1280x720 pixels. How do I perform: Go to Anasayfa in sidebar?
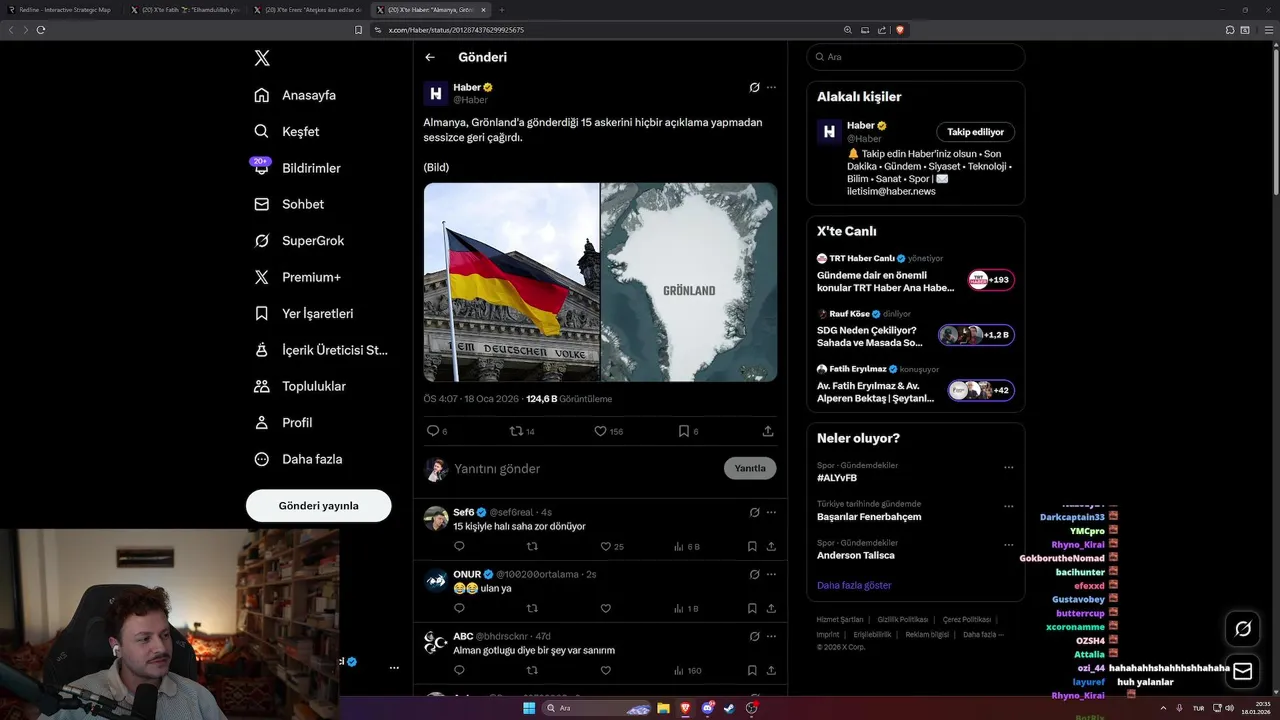click(295, 95)
